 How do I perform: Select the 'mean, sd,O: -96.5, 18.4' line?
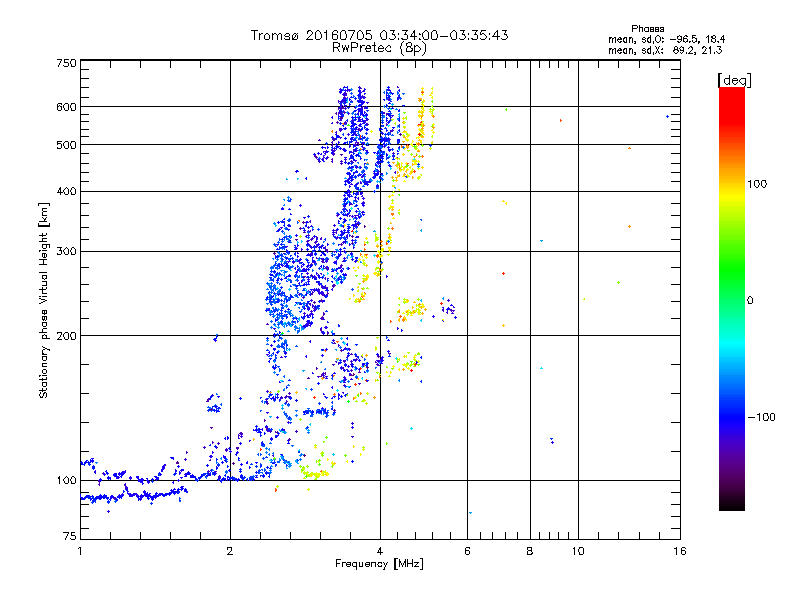tap(666, 39)
